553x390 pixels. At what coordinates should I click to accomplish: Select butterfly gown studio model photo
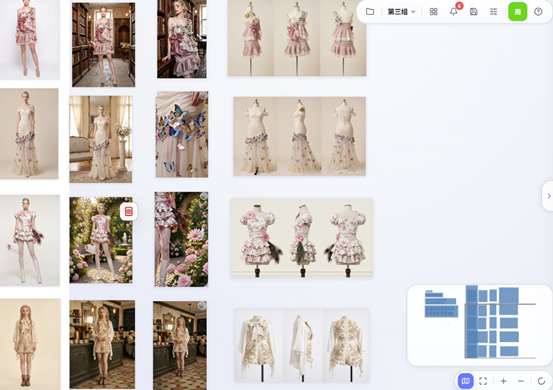click(29, 134)
